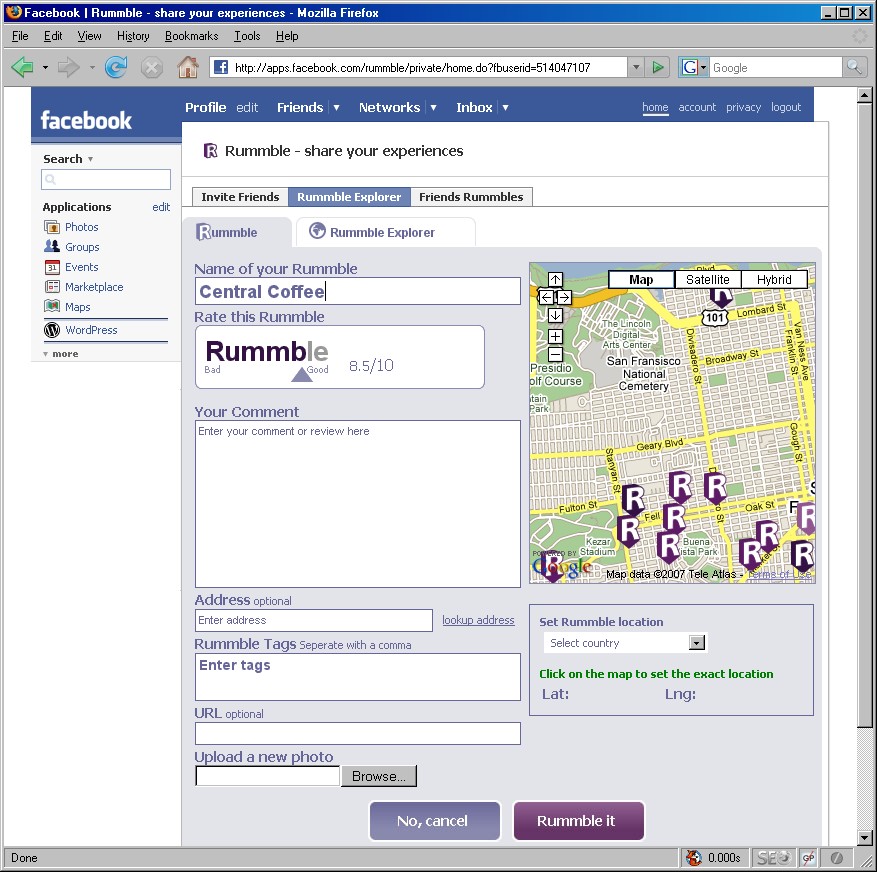The image size is (877, 872).
Task: Click the green Go arrow beside address bar
Action: point(658,68)
